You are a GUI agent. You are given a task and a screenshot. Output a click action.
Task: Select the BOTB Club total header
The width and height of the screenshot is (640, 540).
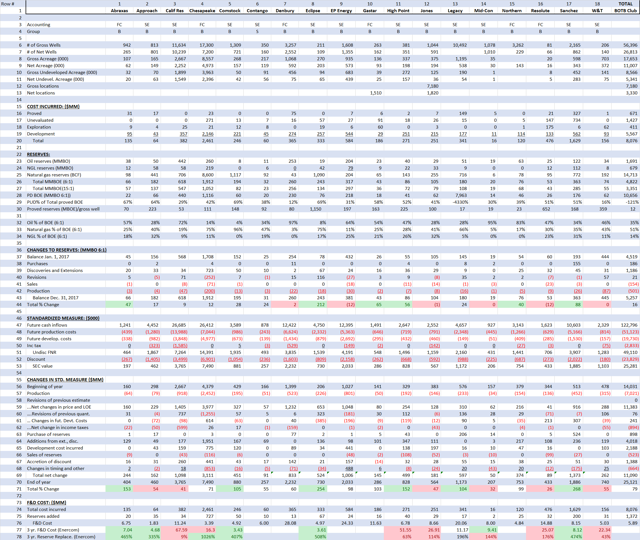pyautogui.click(x=626, y=11)
